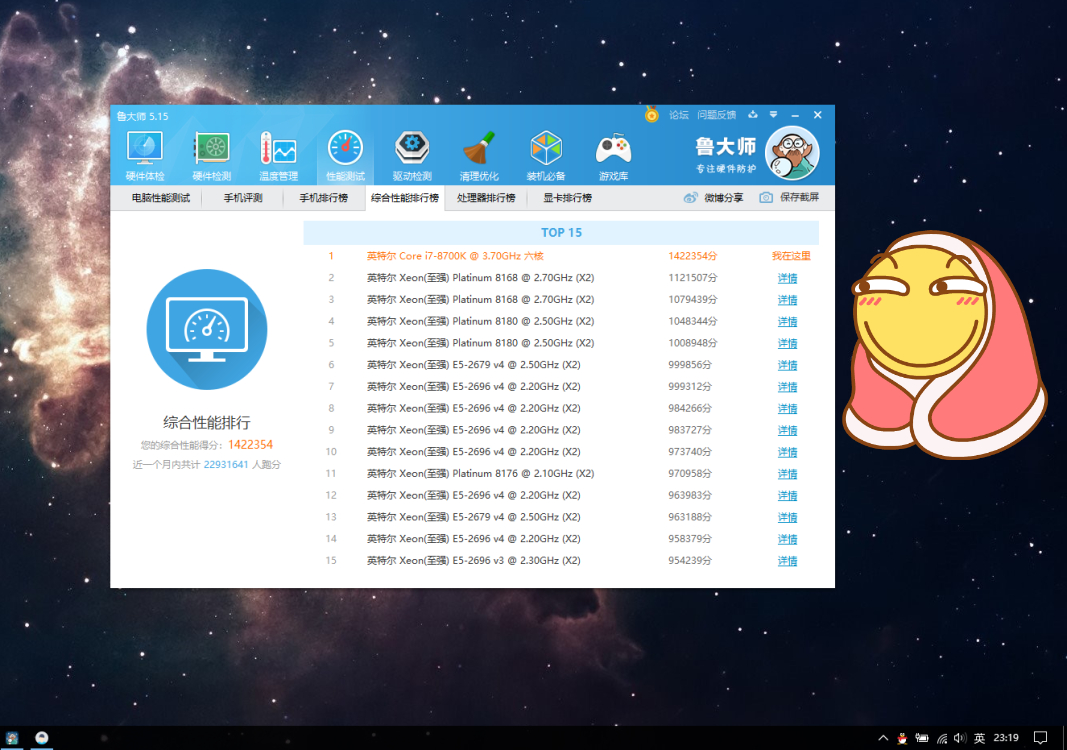
Task: Click the download tray icon in title bar
Action: tap(753, 114)
